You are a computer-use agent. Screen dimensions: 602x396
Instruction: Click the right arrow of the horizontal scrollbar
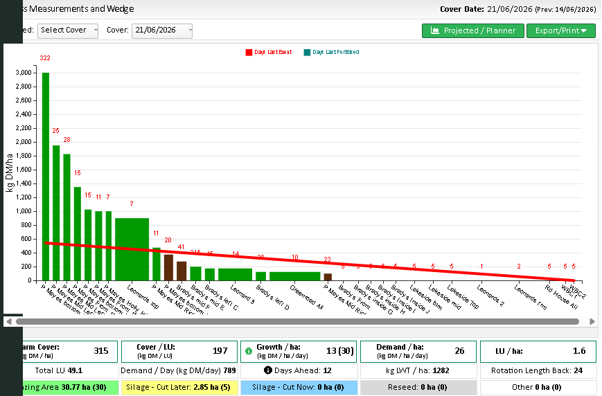point(592,321)
